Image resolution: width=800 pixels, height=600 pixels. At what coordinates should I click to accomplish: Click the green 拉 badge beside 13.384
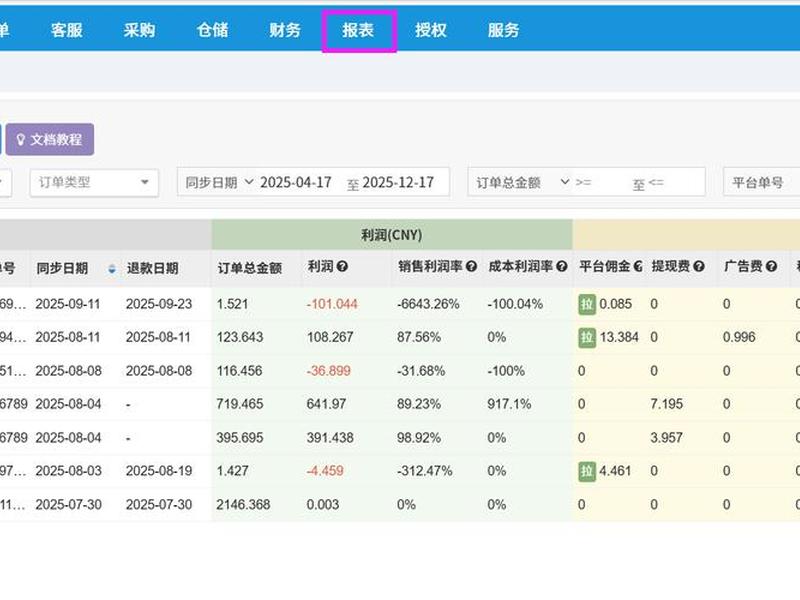coord(587,337)
